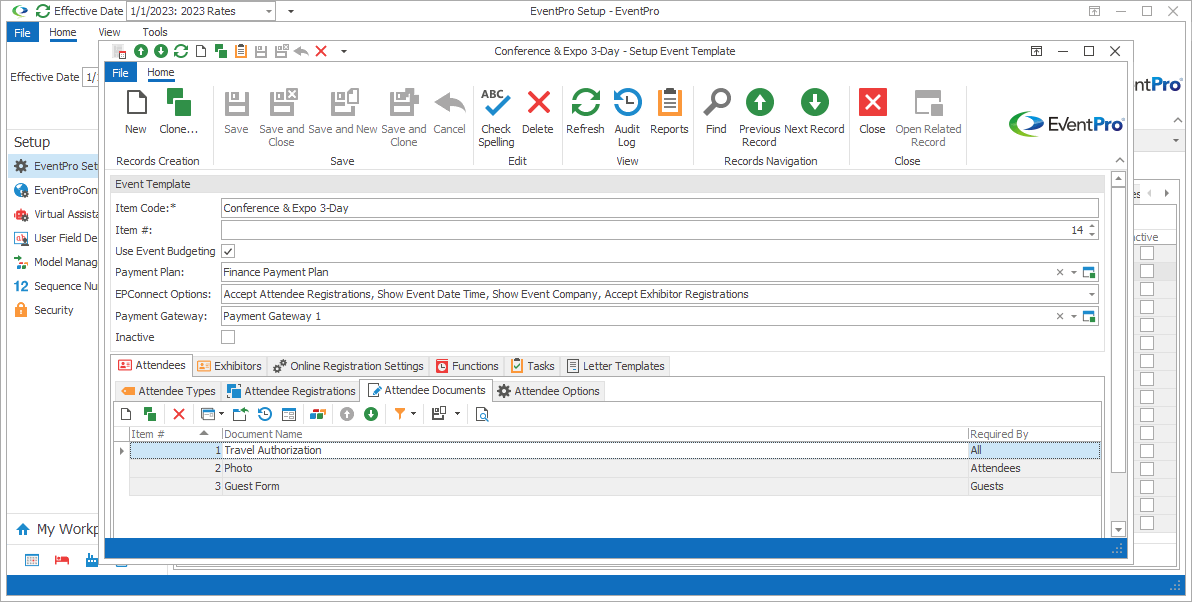Open the Letter Templates tab
This screenshot has height=602, width=1192.
click(616, 366)
